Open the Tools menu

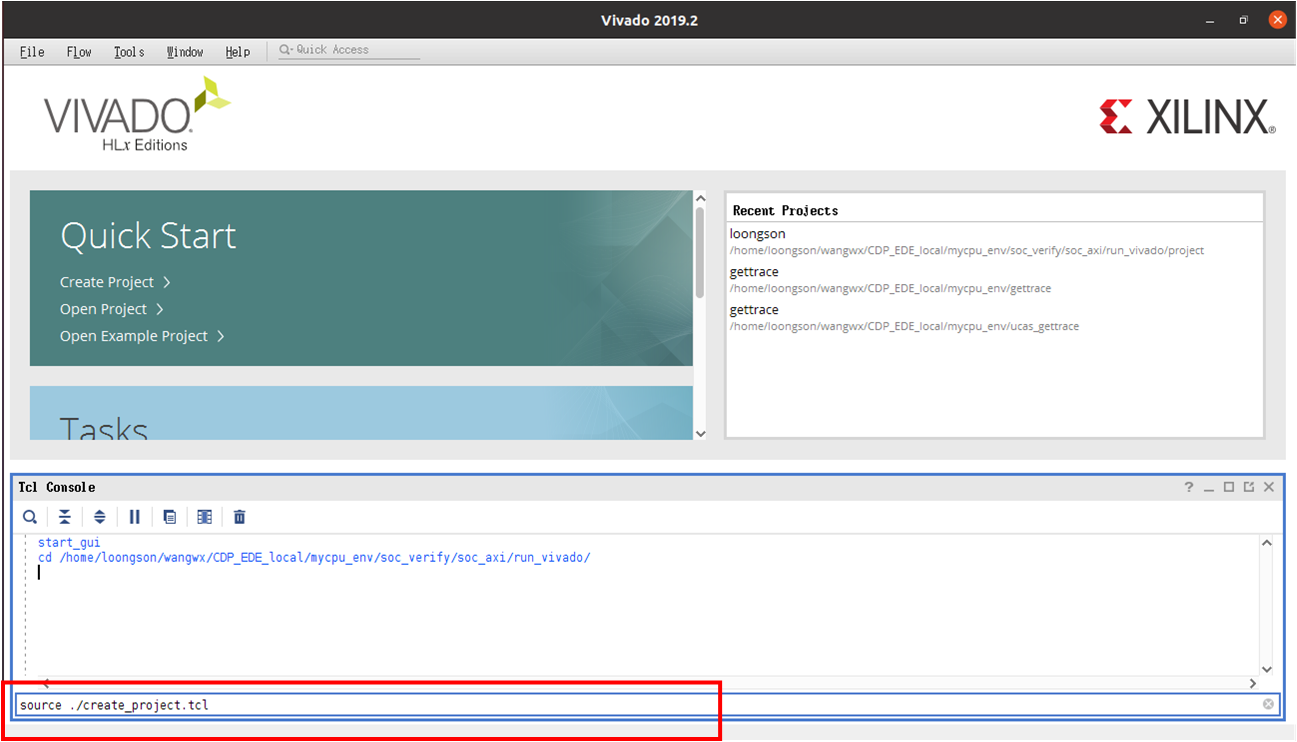129,52
